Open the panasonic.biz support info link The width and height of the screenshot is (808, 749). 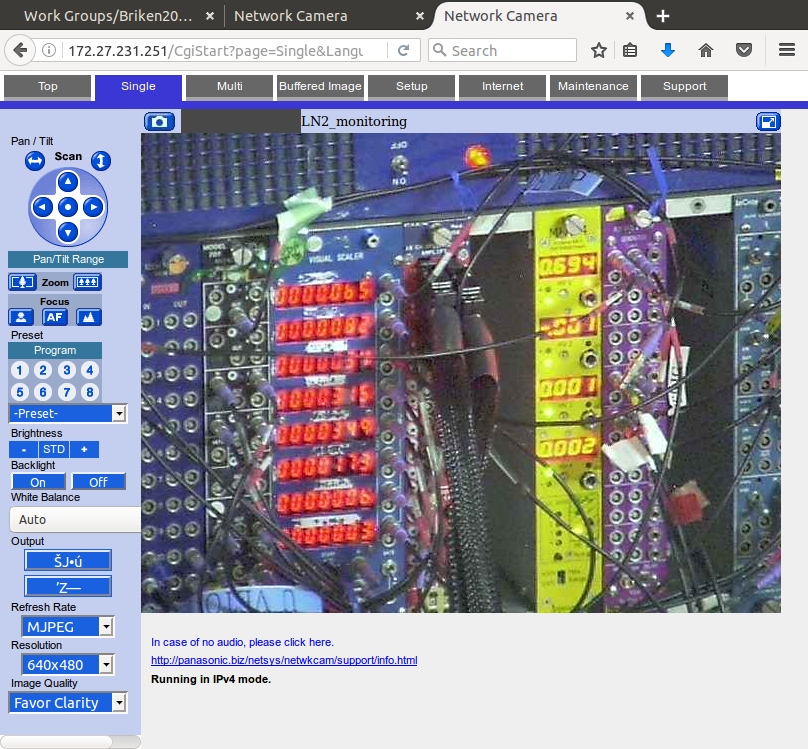284,661
